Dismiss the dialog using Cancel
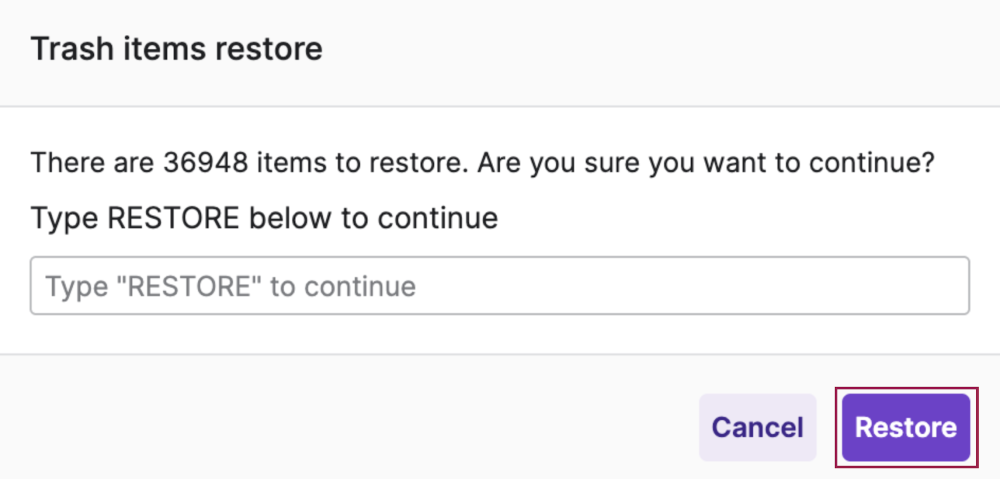1000x479 pixels. click(x=757, y=428)
